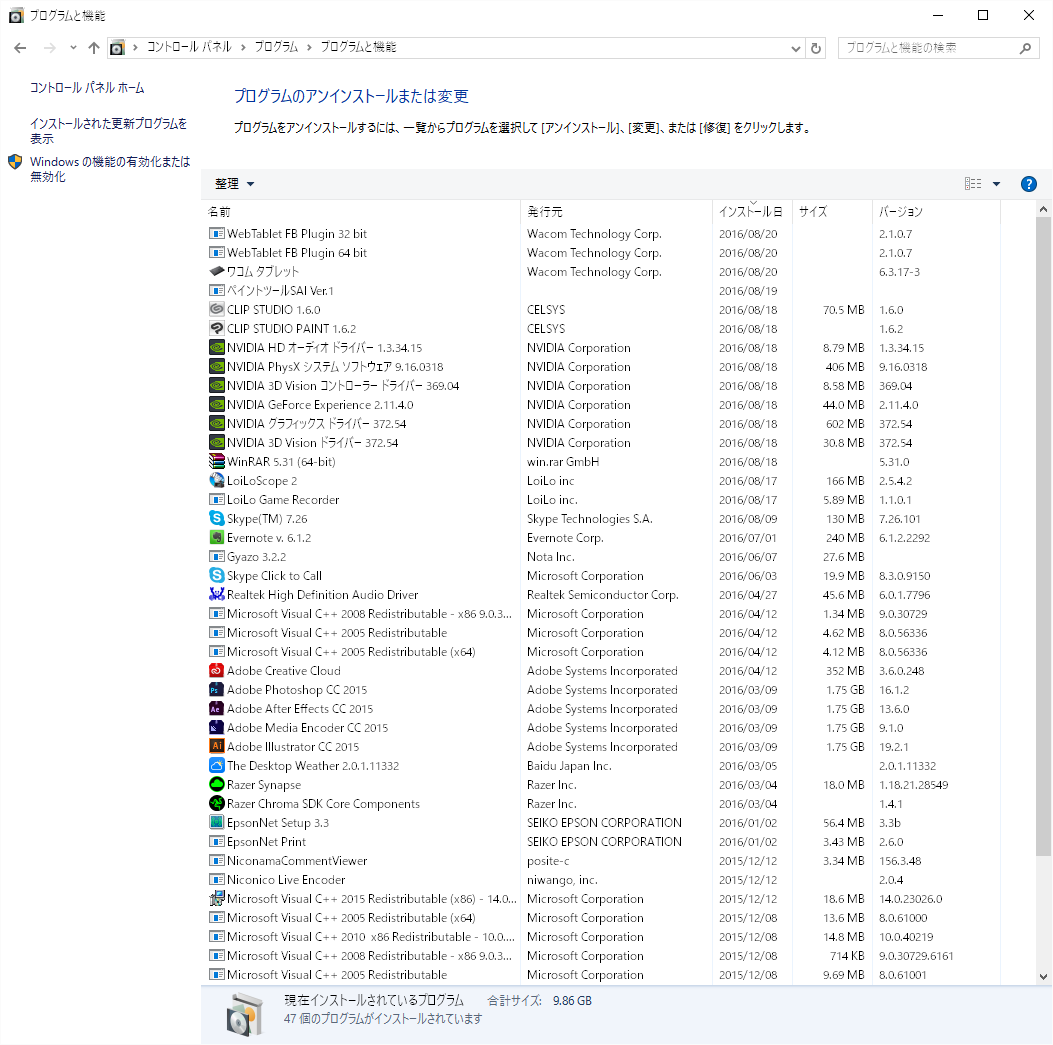Sort by 発行元 column header

coord(616,212)
